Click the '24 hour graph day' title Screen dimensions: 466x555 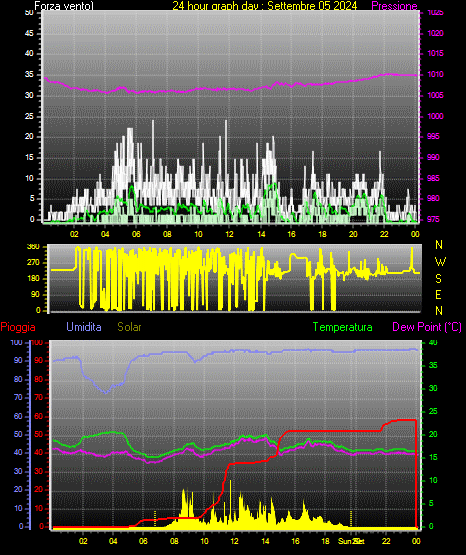[x=265, y=6]
